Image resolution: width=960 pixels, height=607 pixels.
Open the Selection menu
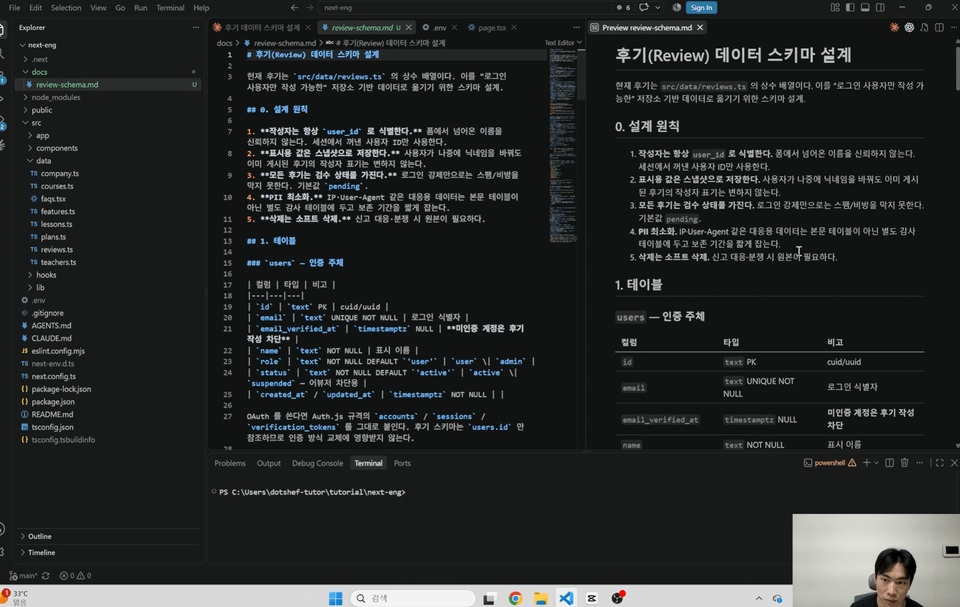66,8
